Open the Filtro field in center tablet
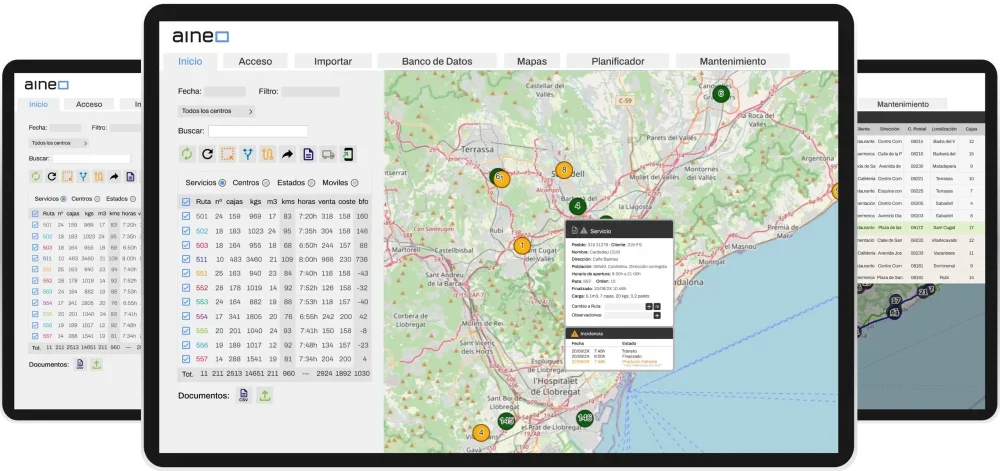Image resolution: width=1000 pixels, height=471 pixels. click(x=311, y=92)
